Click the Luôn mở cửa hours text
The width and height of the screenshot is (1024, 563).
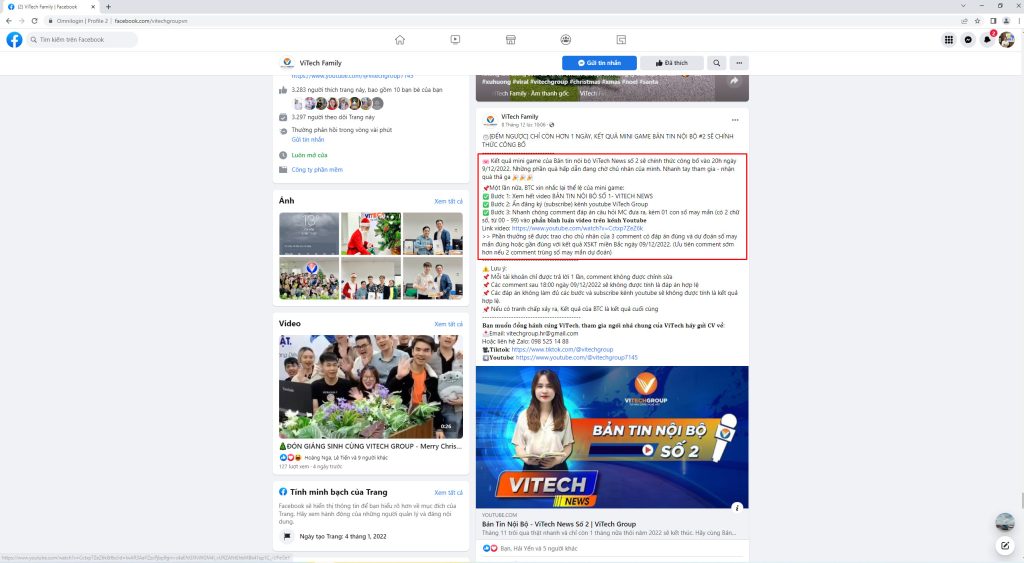coord(309,155)
